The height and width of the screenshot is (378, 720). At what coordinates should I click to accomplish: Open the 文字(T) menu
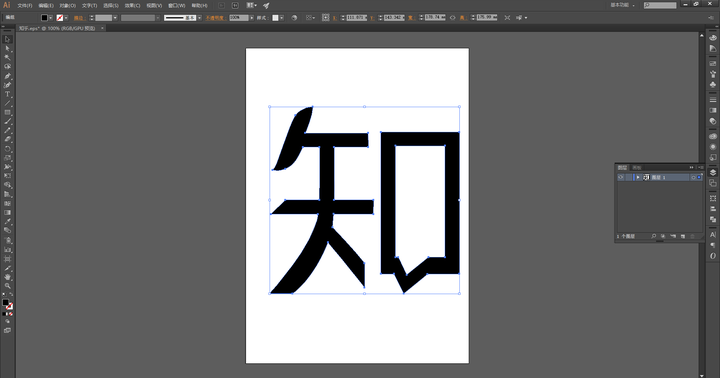click(89, 6)
